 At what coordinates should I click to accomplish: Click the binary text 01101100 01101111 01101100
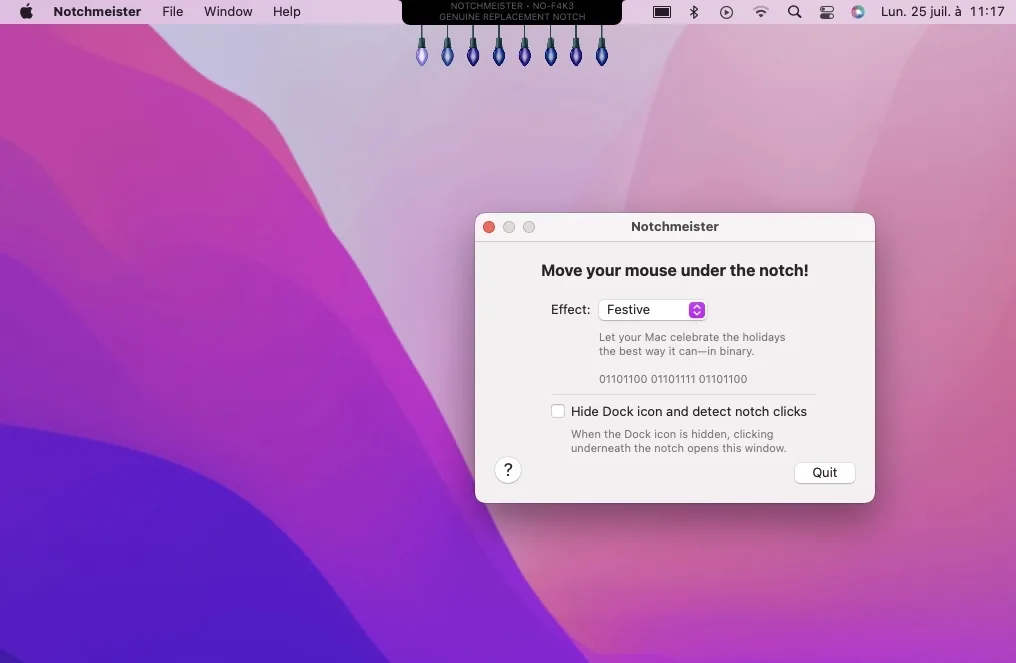pos(673,379)
